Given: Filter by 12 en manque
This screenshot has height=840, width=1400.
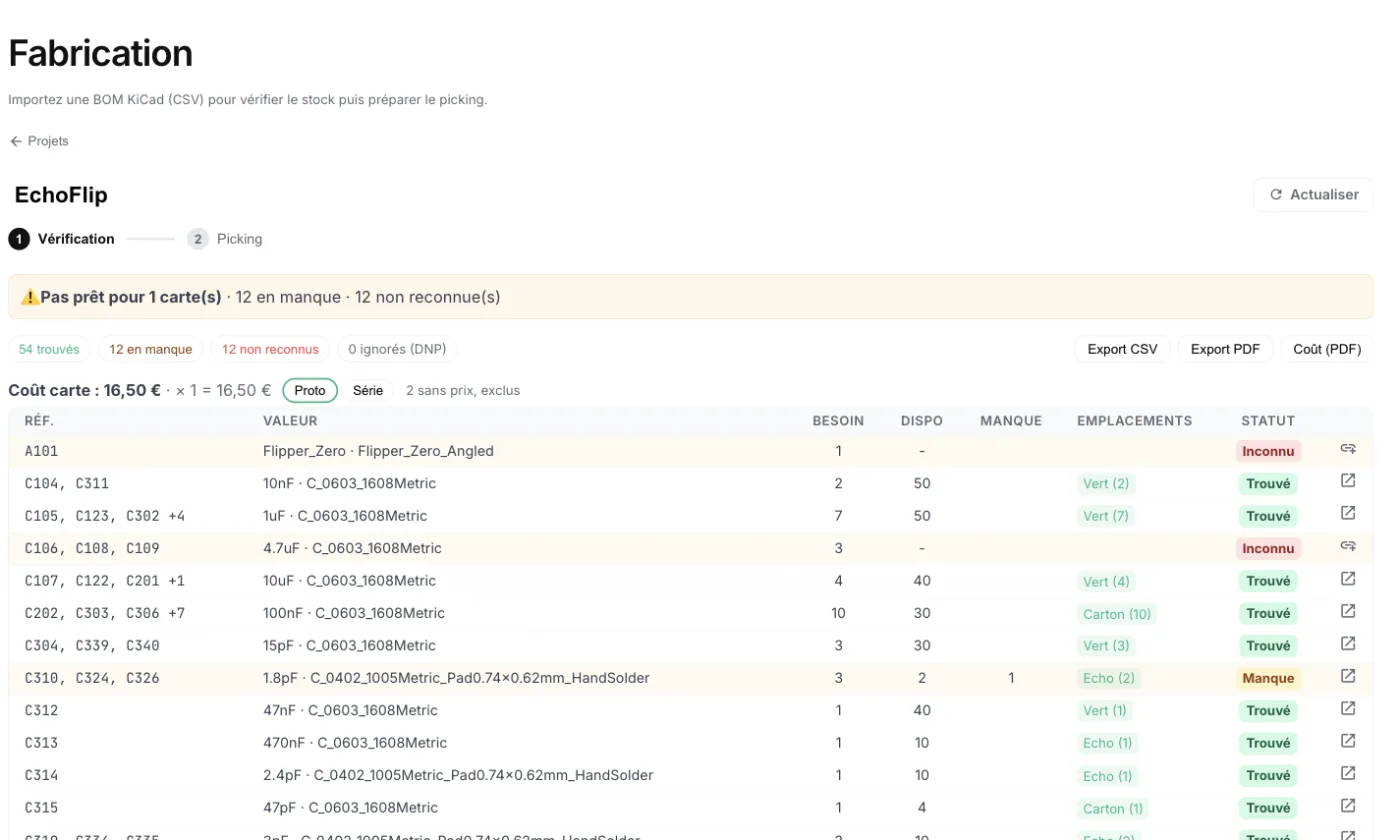Looking at the screenshot, I should (x=151, y=349).
